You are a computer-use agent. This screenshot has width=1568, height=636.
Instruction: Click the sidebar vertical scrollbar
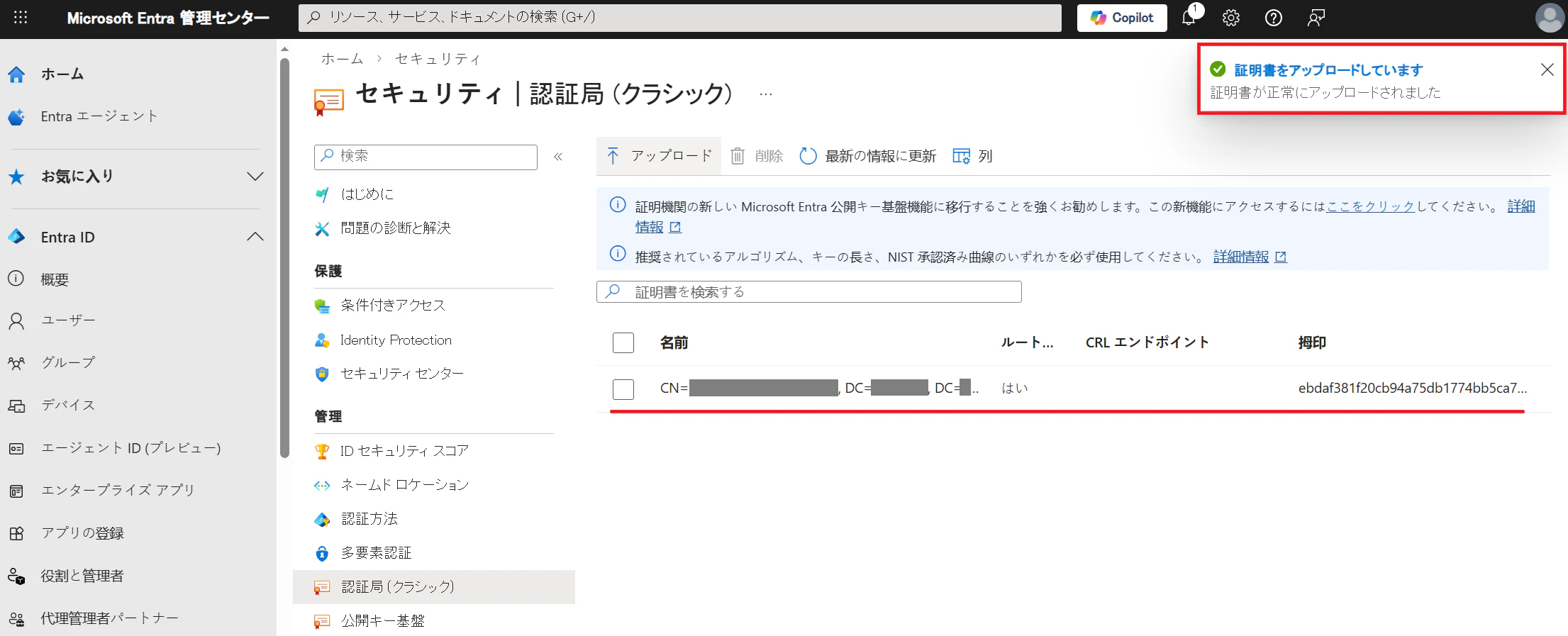pyautogui.click(x=284, y=259)
